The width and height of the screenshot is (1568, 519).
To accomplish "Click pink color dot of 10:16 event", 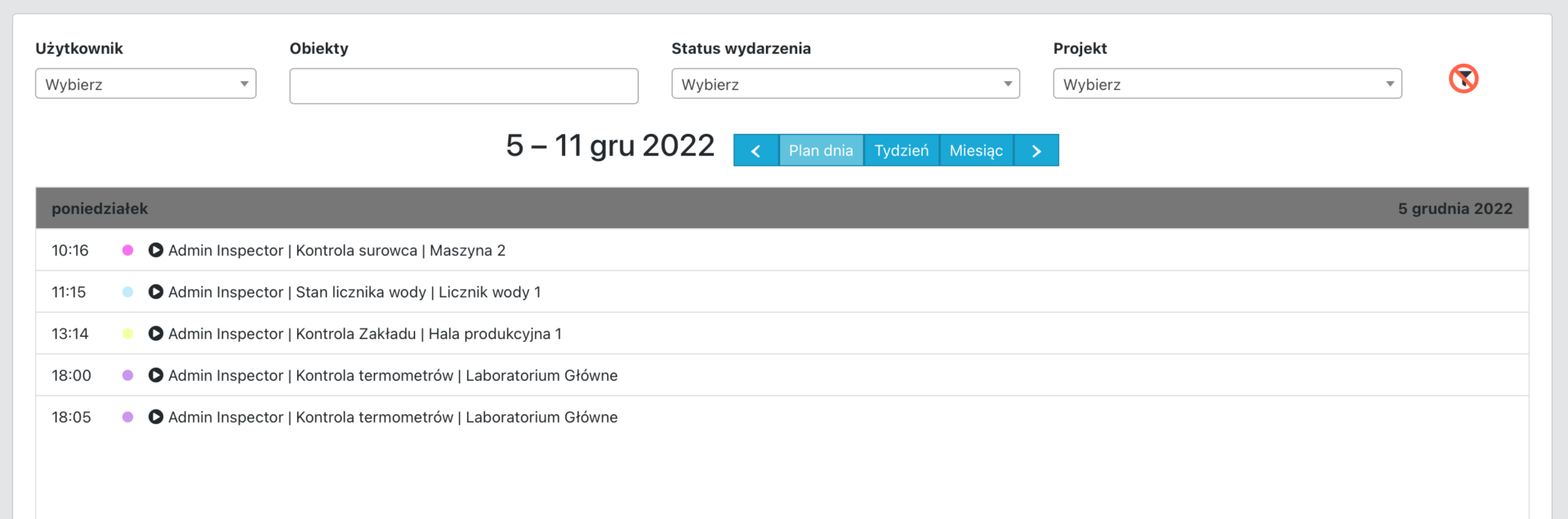I will coord(127,250).
